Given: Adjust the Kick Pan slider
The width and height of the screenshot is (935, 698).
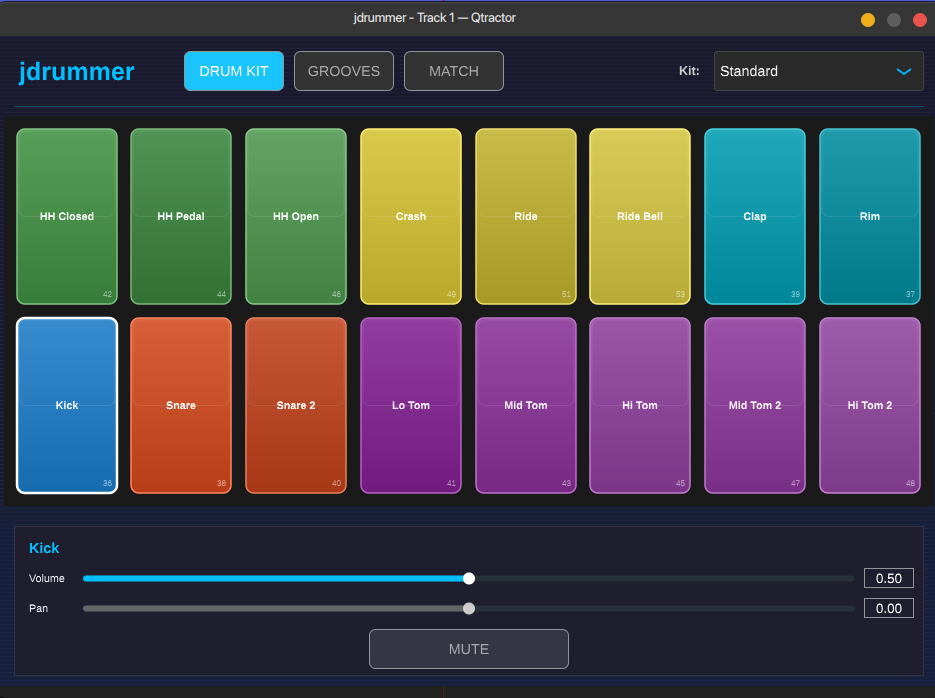Looking at the screenshot, I should click(x=467, y=607).
